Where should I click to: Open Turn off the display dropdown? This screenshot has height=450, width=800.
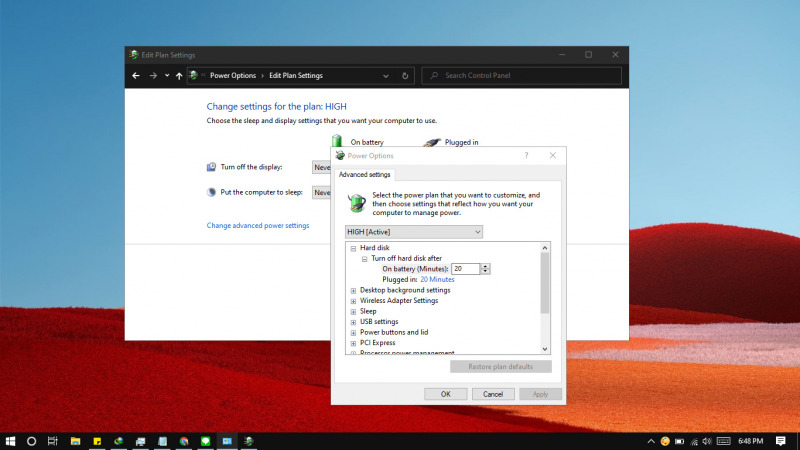pyautogui.click(x=321, y=167)
